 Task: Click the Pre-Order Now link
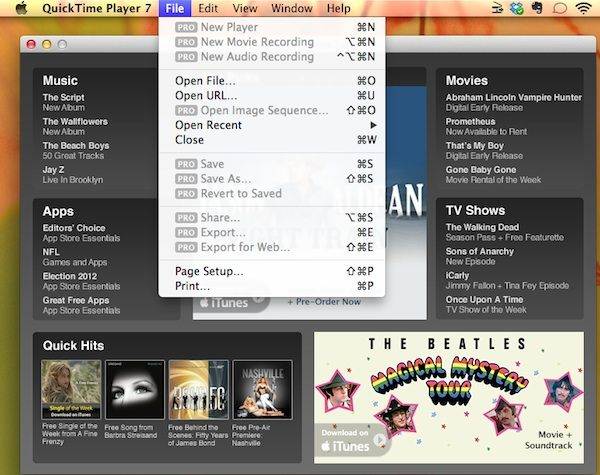[x=324, y=302]
